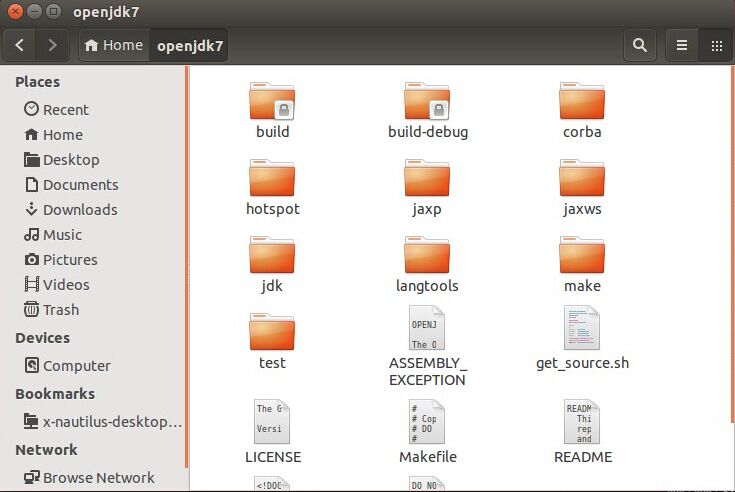
Task: Select the langtools folder
Action: click(x=427, y=257)
